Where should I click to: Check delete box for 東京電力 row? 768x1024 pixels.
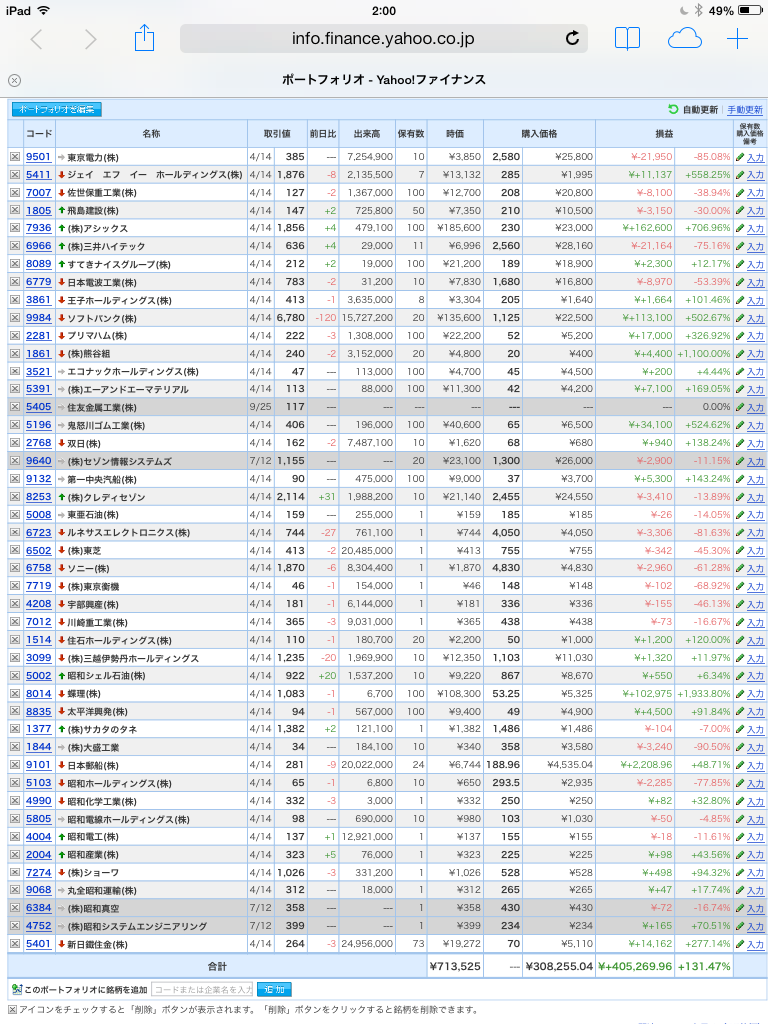point(15,157)
